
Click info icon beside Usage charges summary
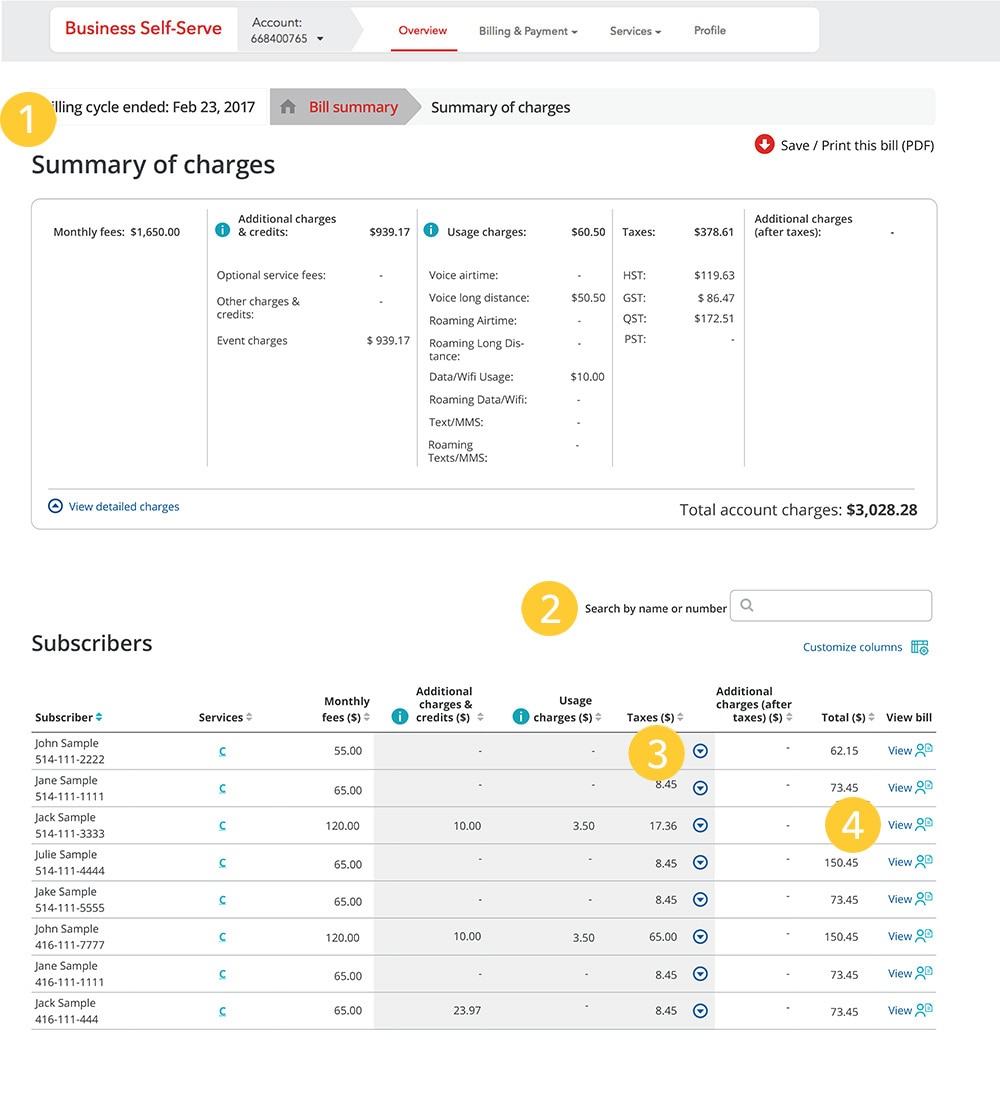[x=431, y=230]
